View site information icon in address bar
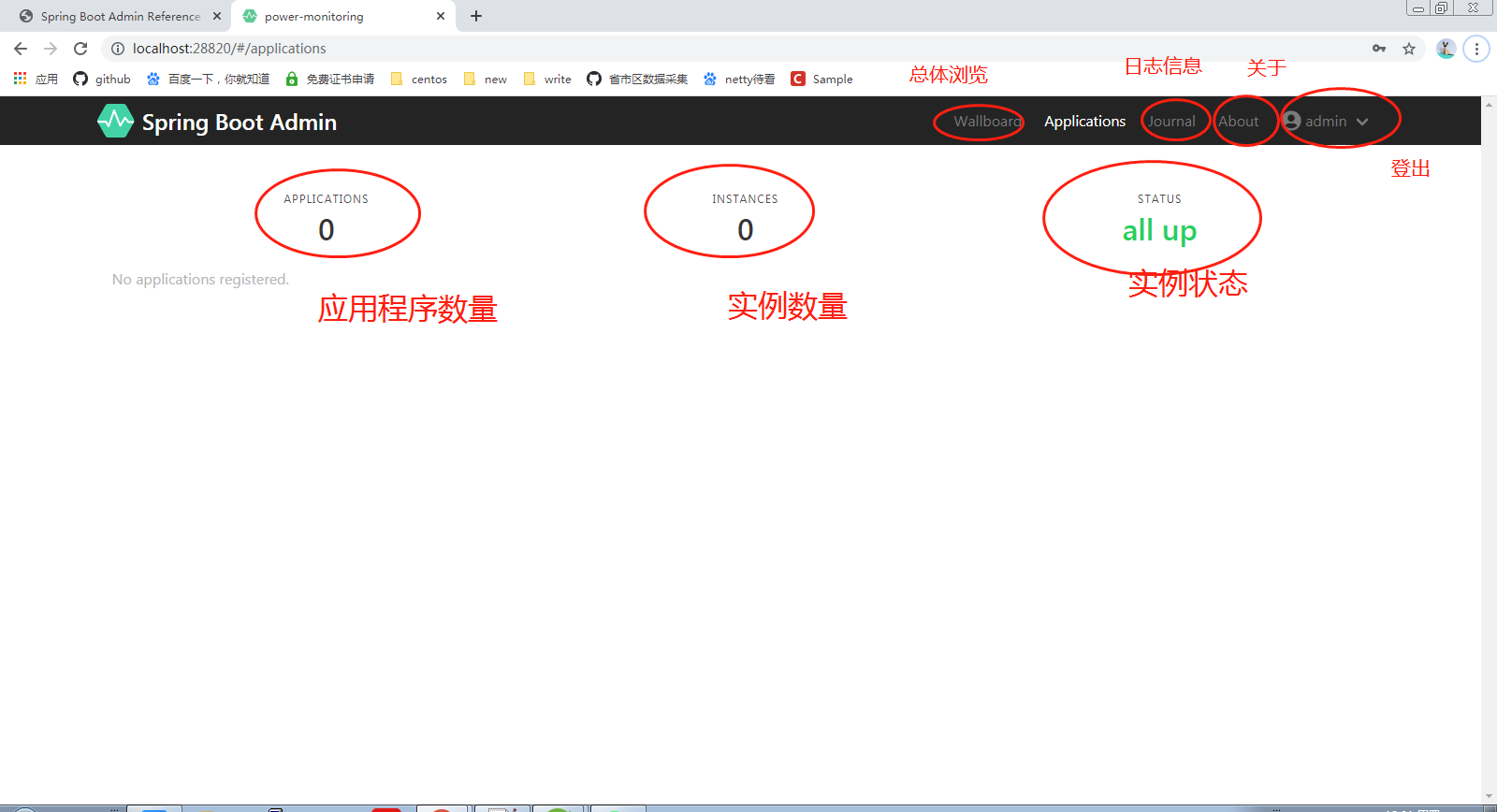 (118, 49)
